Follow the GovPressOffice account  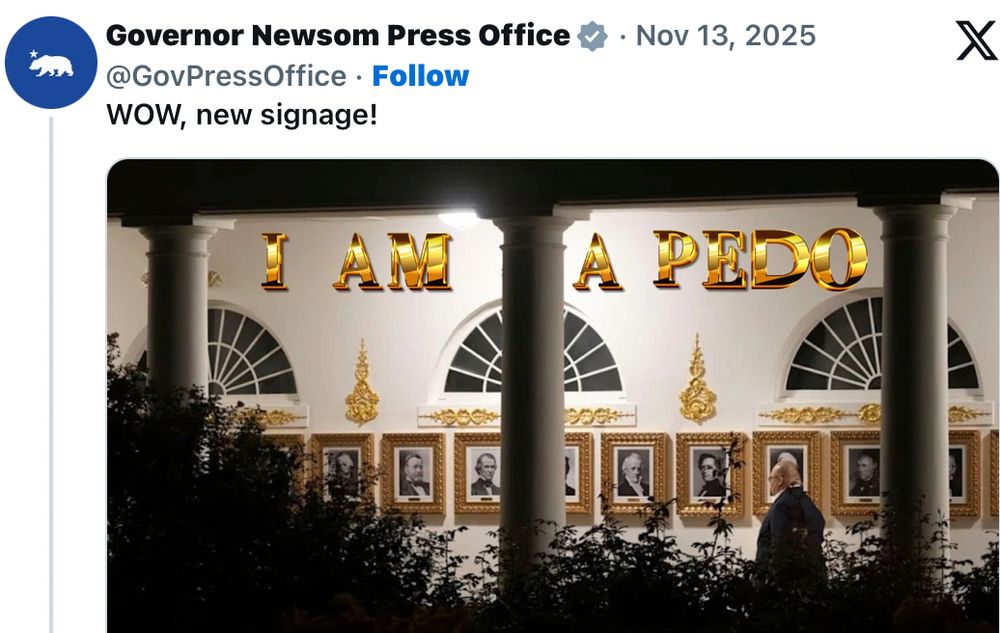coord(420,76)
